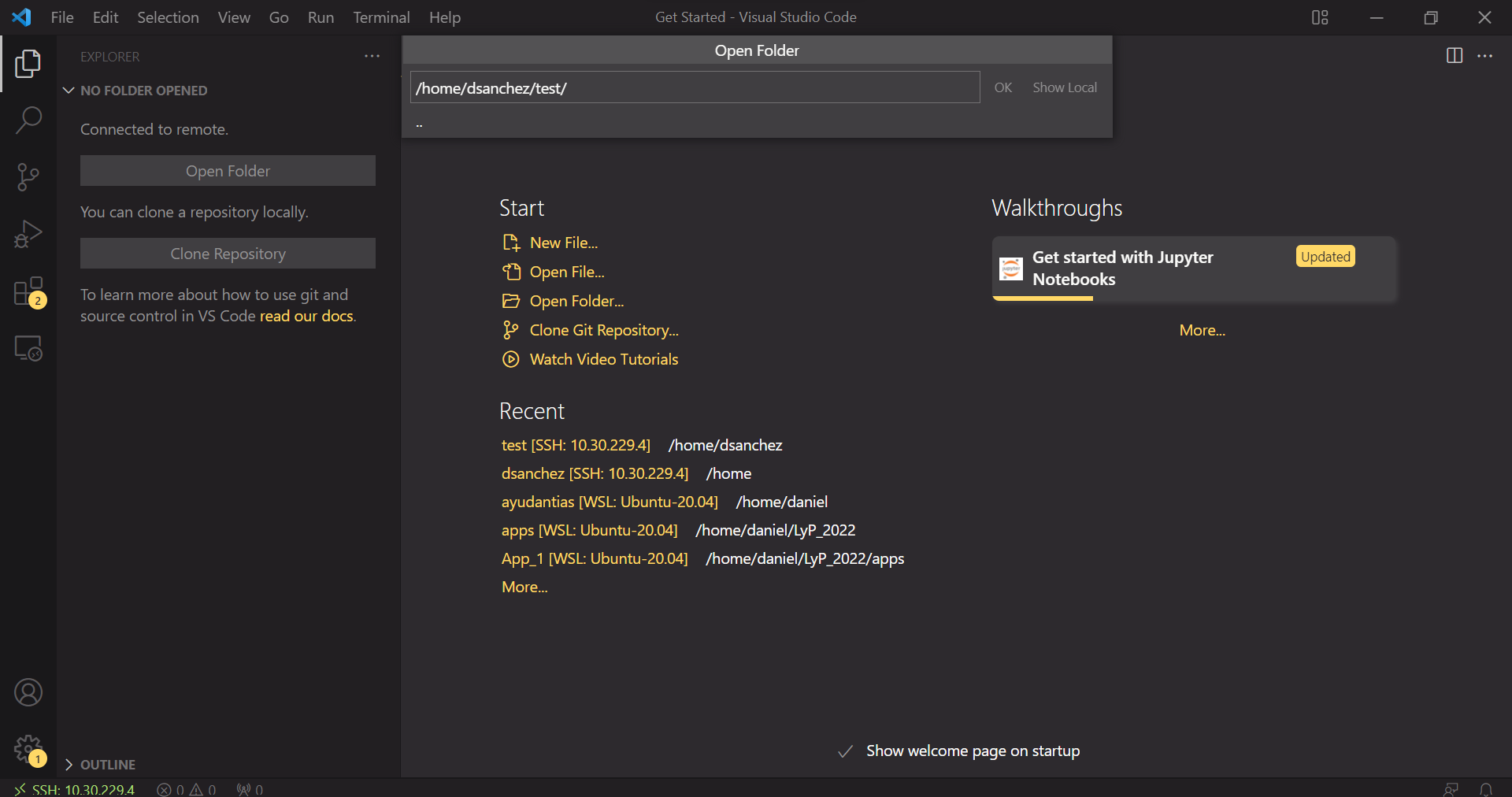This screenshot has height=797, width=1512.
Task: Open the Accounts icon in activity bar
Action: tap(28, 692)
